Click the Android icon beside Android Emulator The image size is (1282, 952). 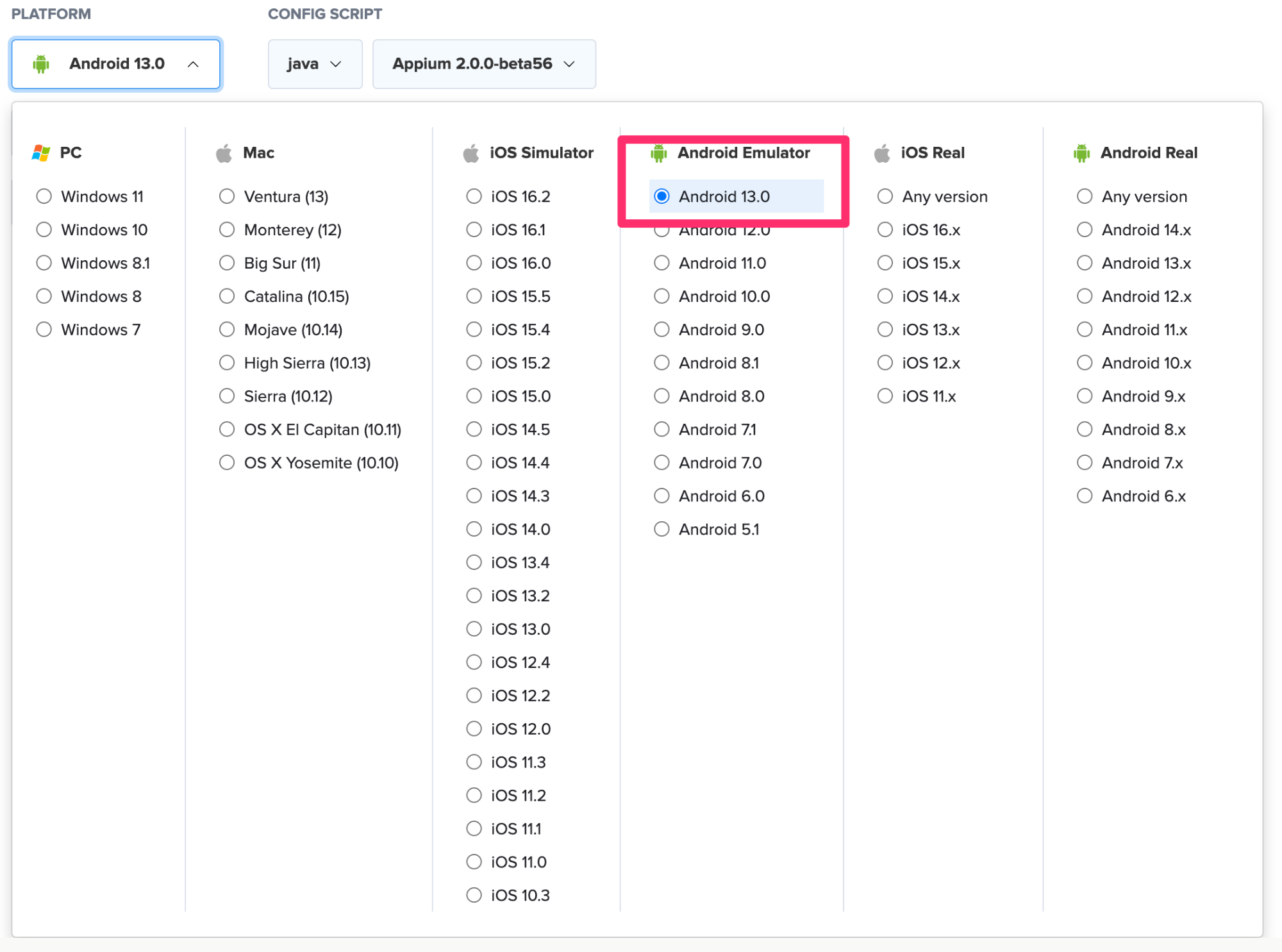pyautogui.click(x=659, y=153)
